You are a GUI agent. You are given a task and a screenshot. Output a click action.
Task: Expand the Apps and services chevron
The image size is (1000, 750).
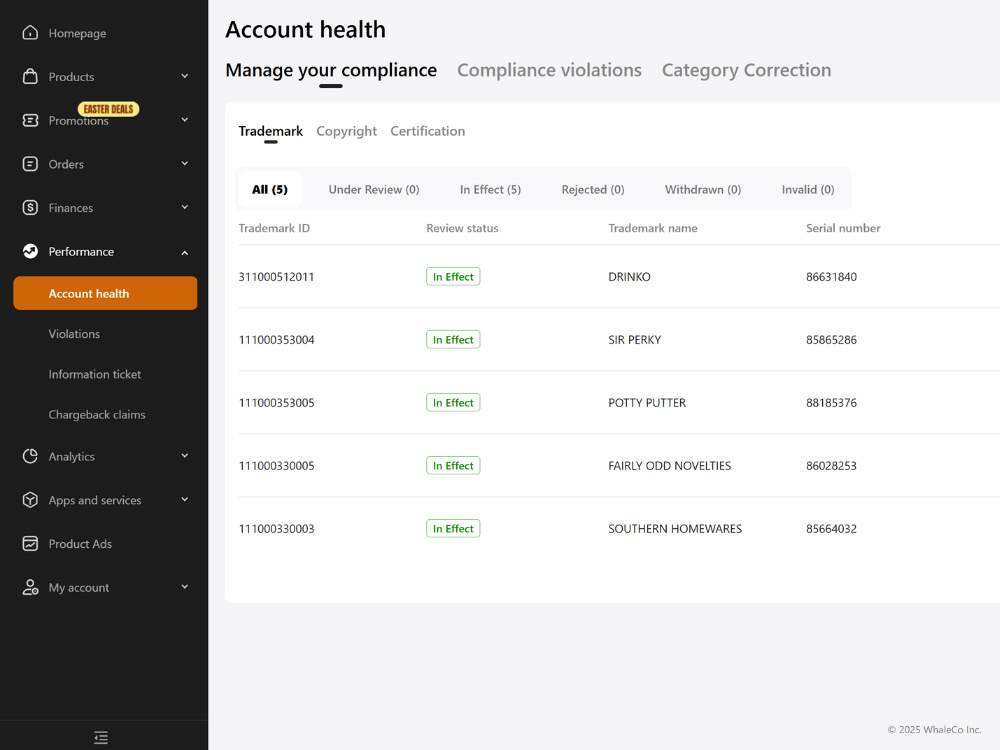point(184,500)
